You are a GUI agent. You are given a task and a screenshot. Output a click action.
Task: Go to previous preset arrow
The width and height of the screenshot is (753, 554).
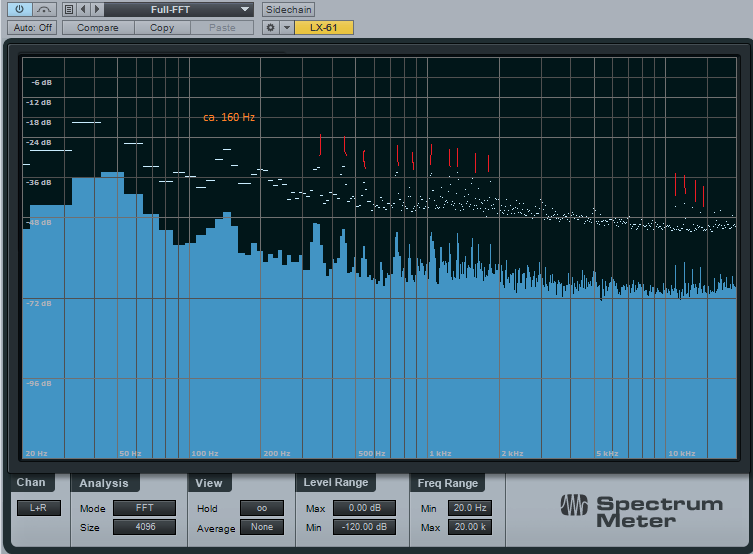[x=84, y=9]
